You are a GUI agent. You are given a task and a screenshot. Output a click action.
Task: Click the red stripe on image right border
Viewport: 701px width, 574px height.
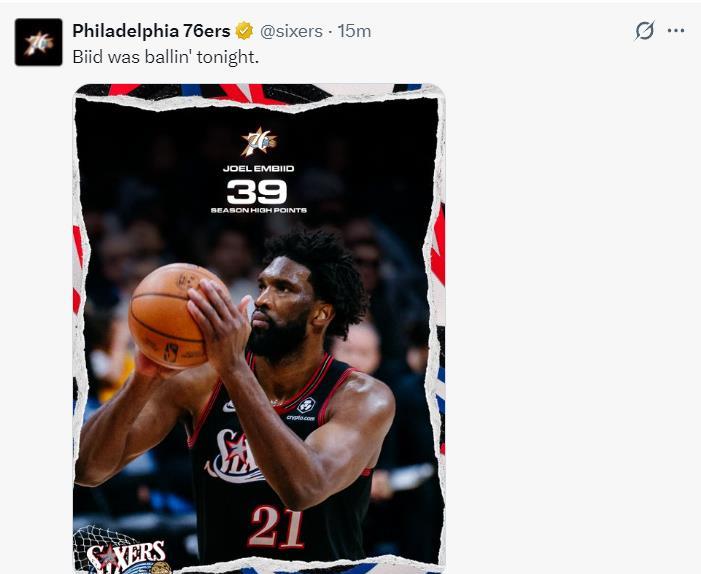[x=438, y=245]
